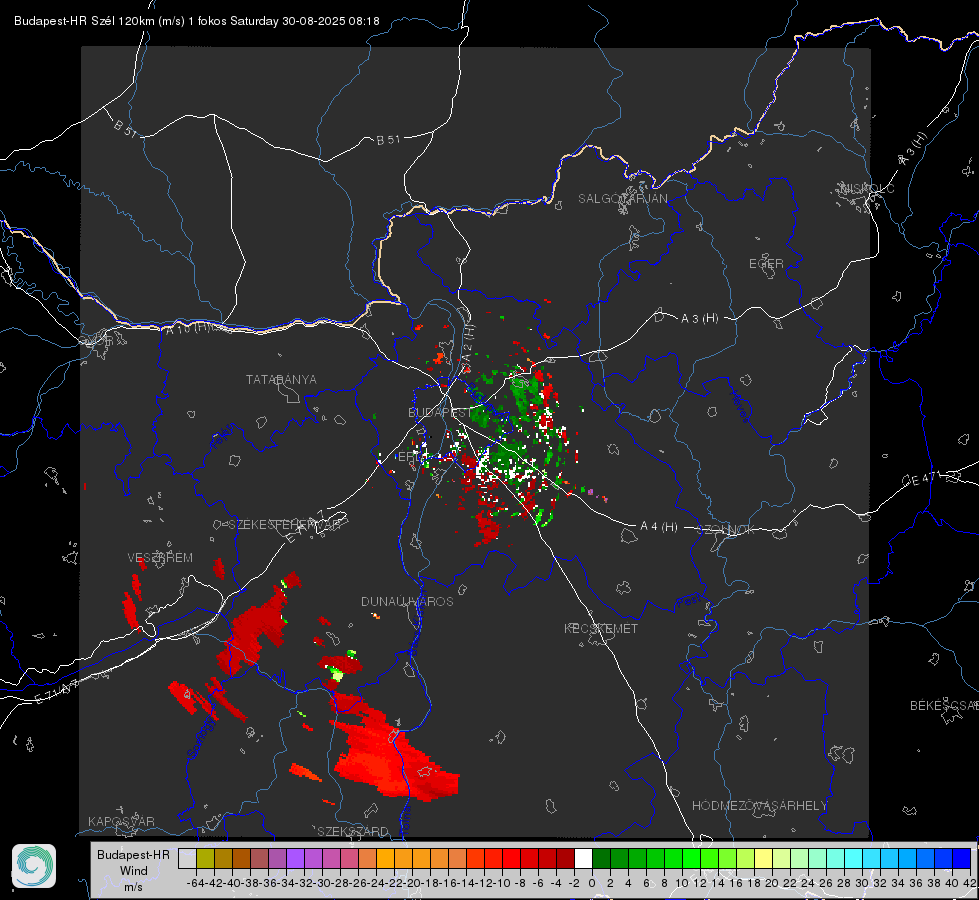Screen dimensions: 979x900
Task: Click the SZEKSZÁRD city label
Action: tap(353, 831)
